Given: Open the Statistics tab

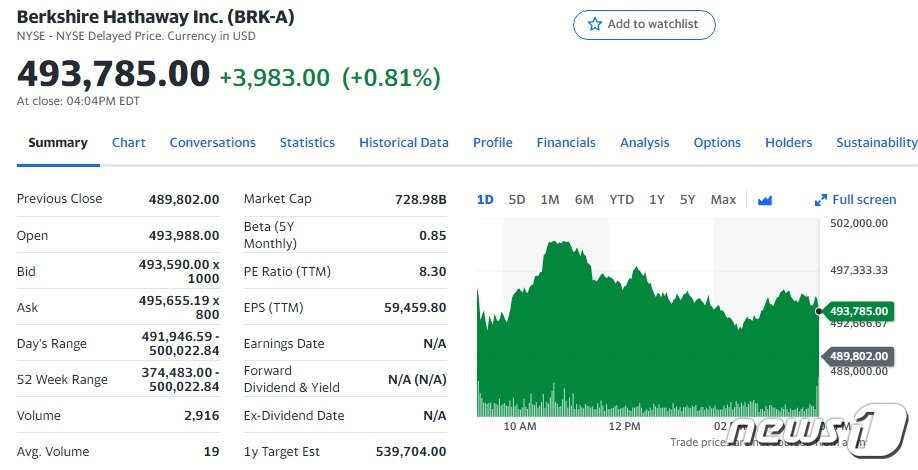Looking at the screenshot, I should click(307, 143).
